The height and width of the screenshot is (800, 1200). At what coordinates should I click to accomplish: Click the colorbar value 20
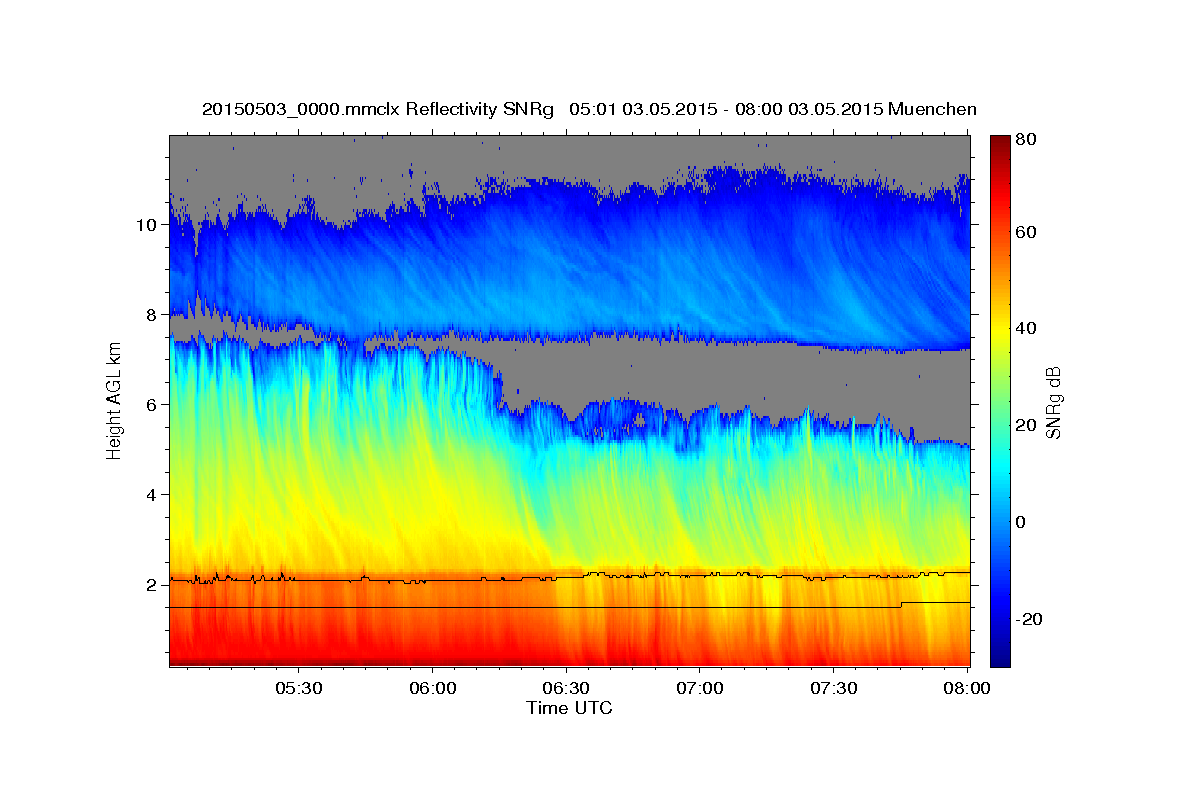[x=1027, y=425]
